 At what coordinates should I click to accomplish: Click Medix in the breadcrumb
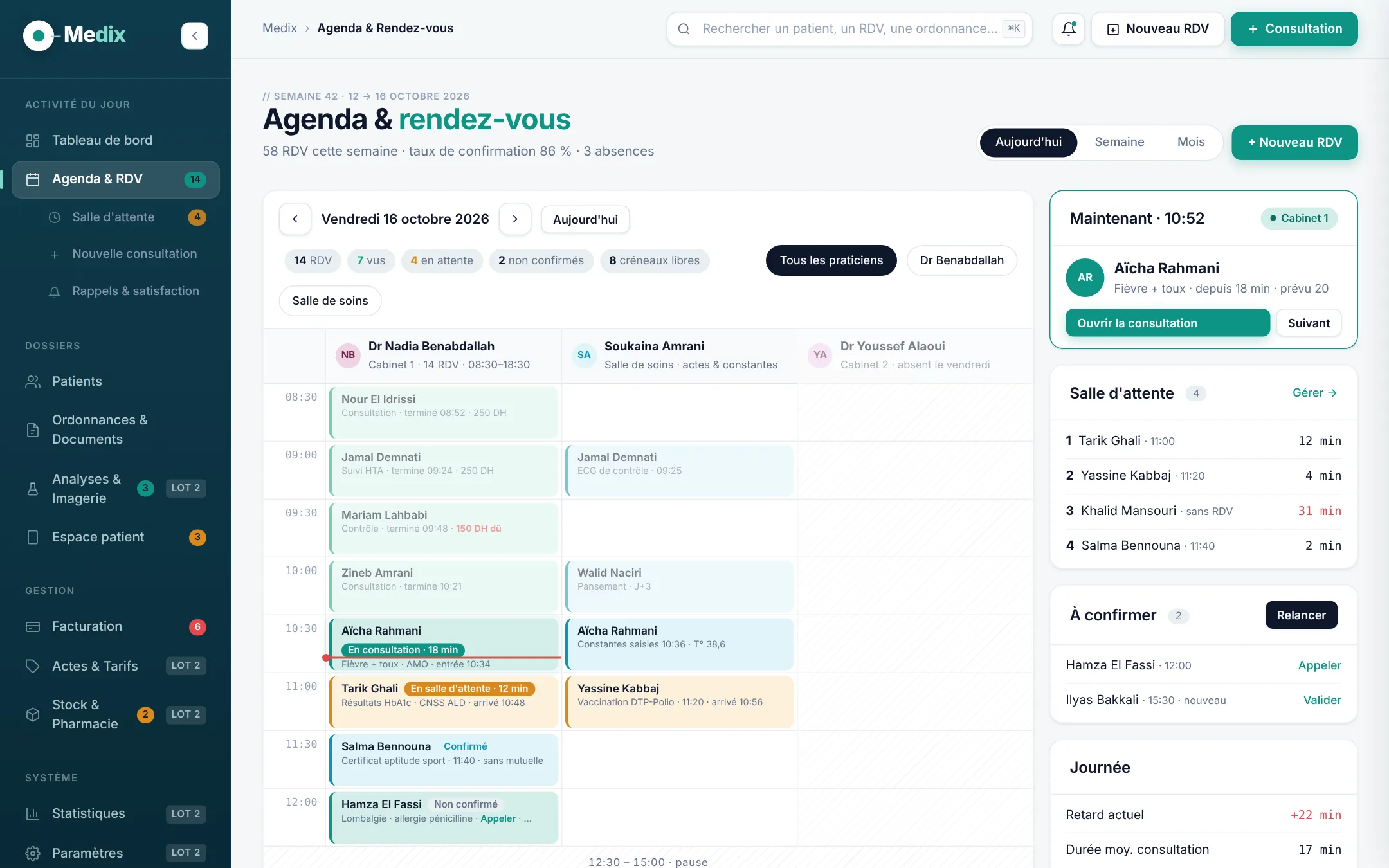tap(280, 28)
